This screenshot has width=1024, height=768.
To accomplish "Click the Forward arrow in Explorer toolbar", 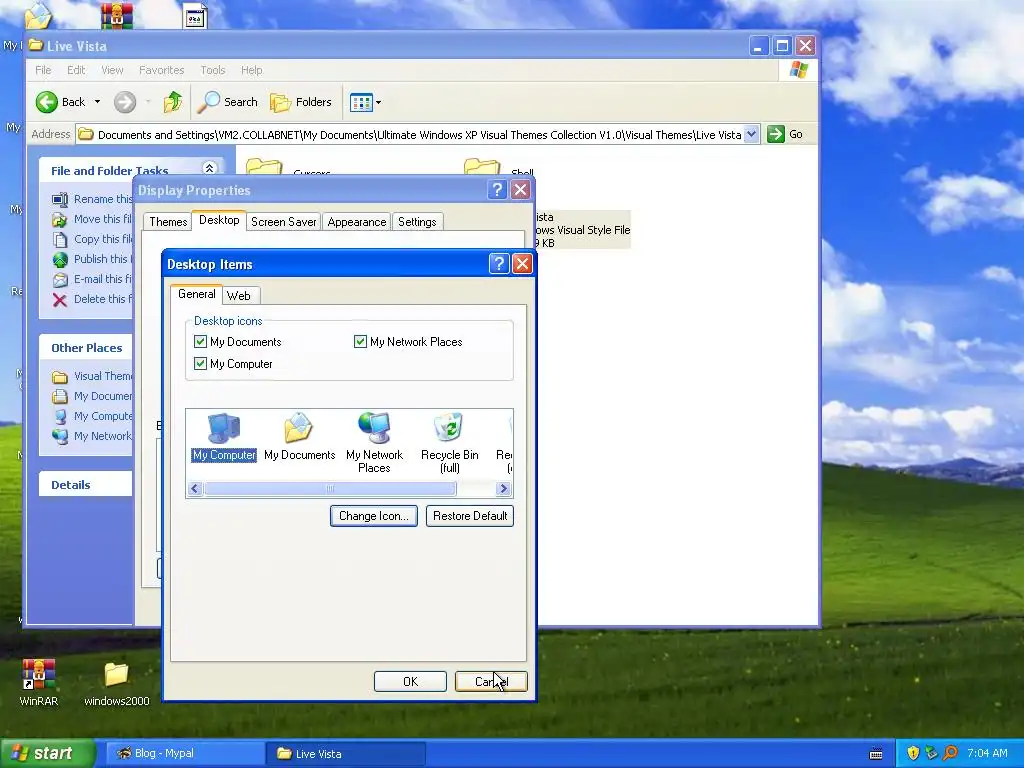I will tap(125, 102).
